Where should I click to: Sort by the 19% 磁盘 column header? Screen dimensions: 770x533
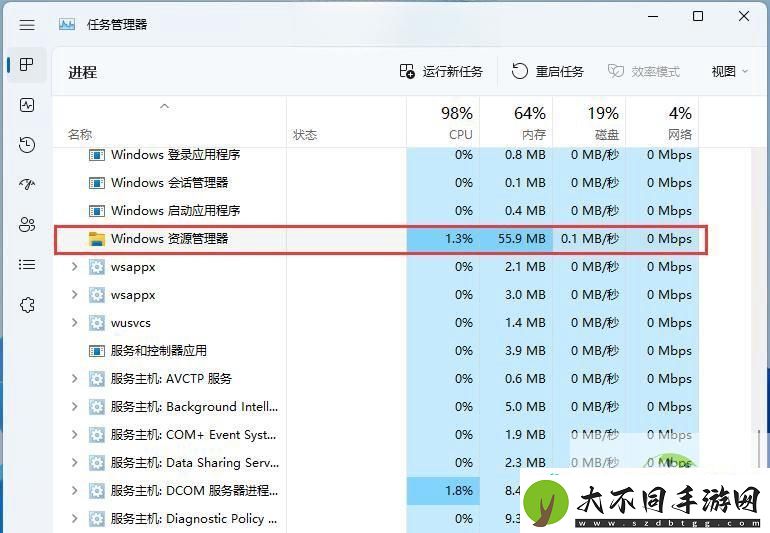(x=589, y=122)
